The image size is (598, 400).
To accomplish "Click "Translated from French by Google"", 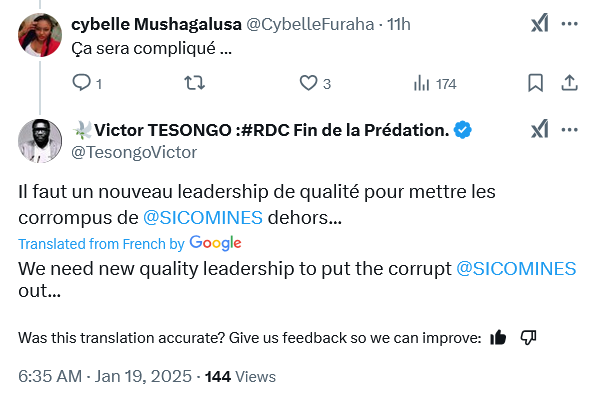I will coord(130,243).
